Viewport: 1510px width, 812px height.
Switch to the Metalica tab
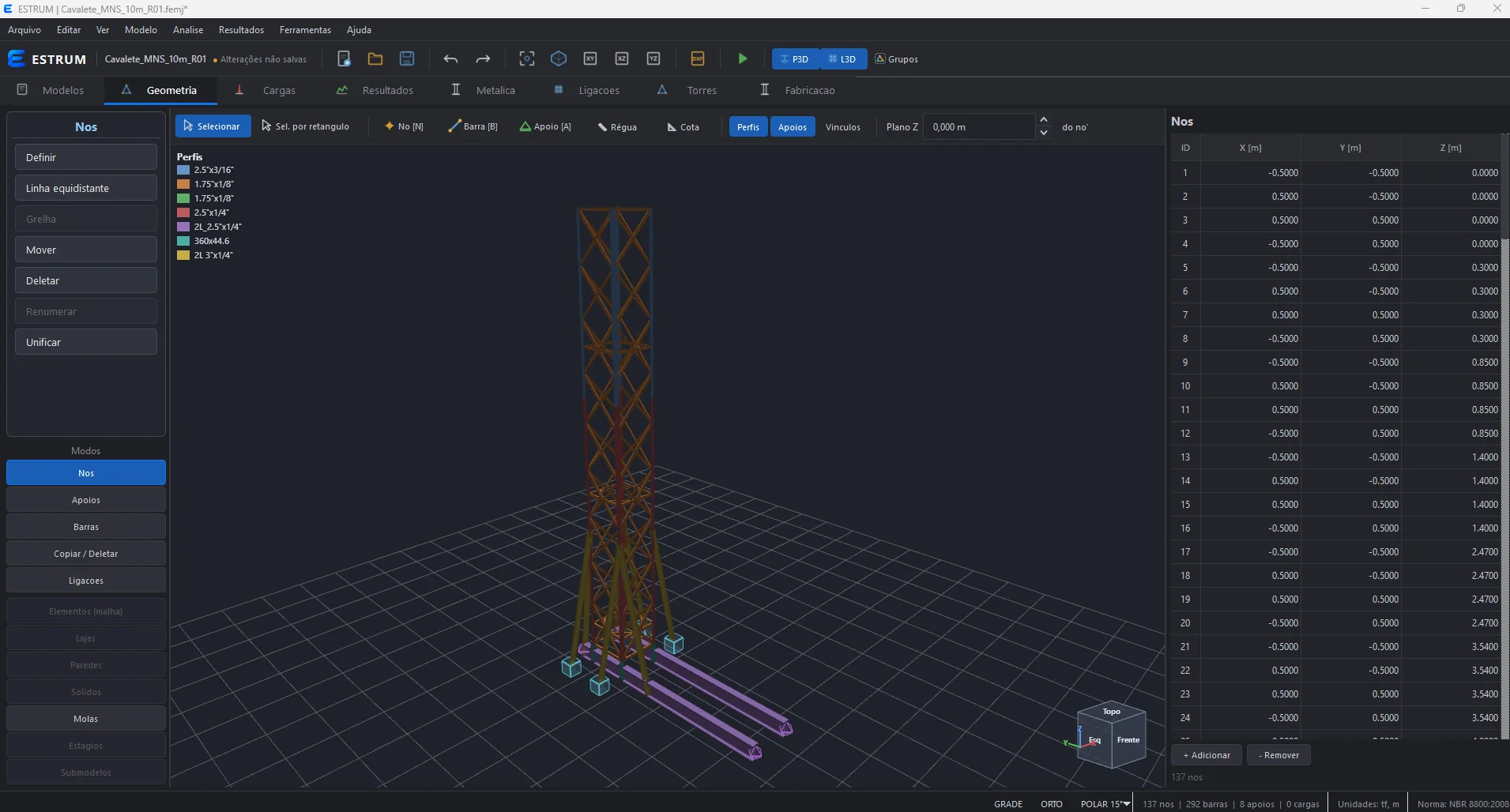[x=483, y=90]
